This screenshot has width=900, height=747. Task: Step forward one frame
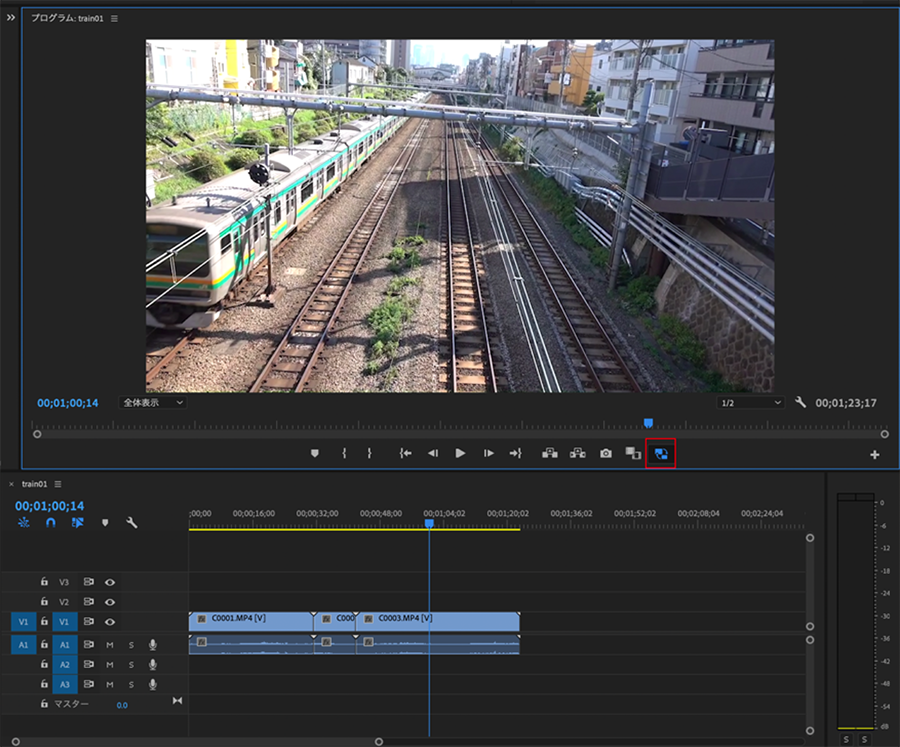[489, 453]
